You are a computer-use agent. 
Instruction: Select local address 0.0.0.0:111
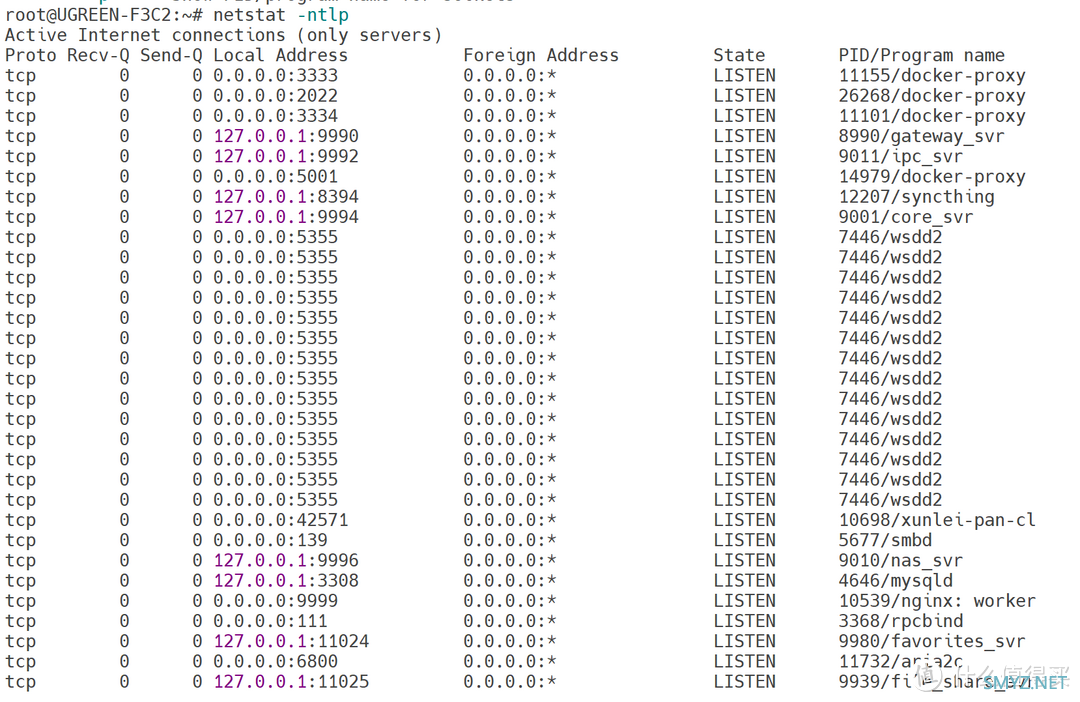tap(270, 621)
